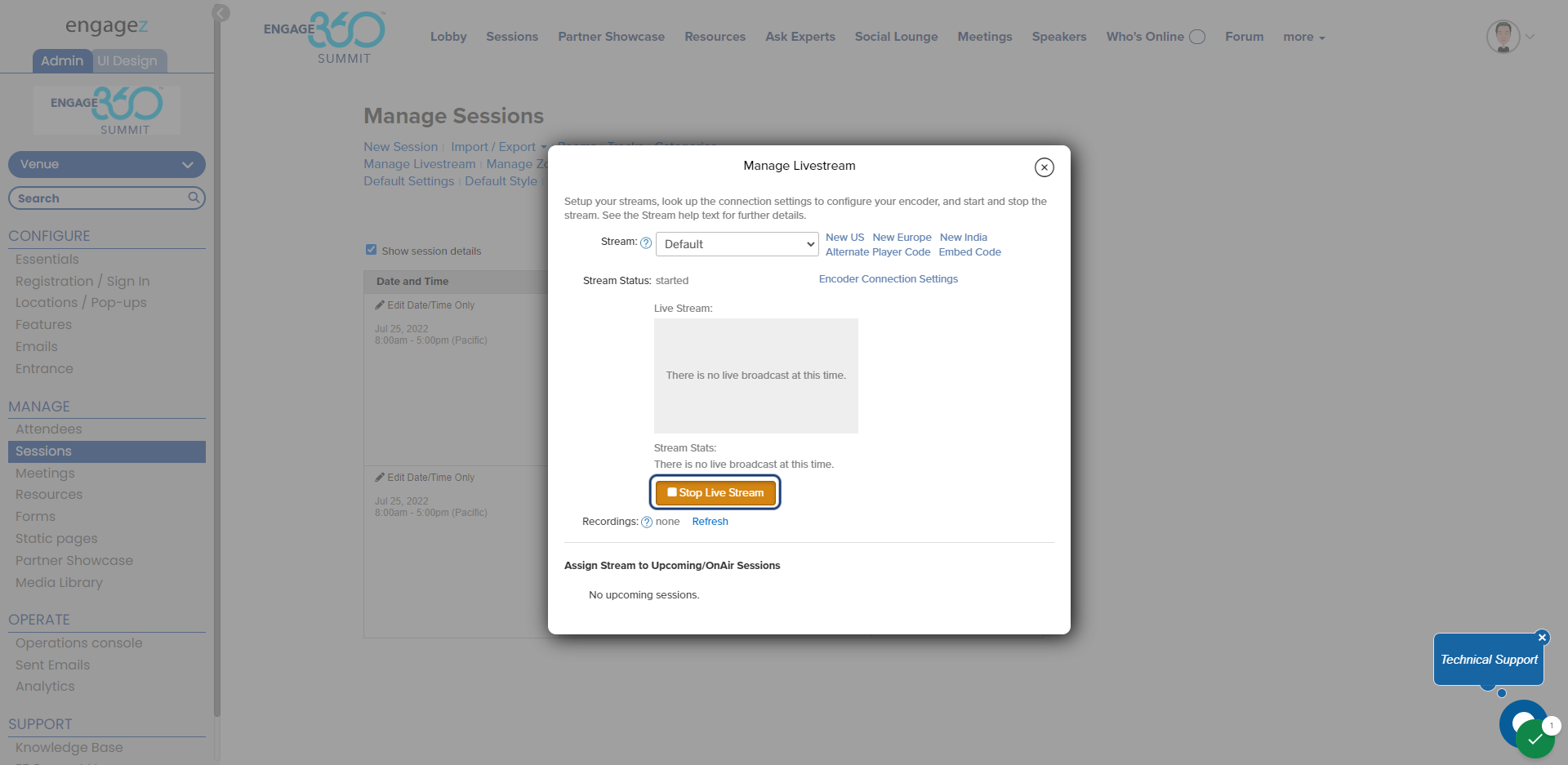This screenshot has width=1568, height=765.
Task: Open user account dropdown chevron
Action: (1530, 37)
